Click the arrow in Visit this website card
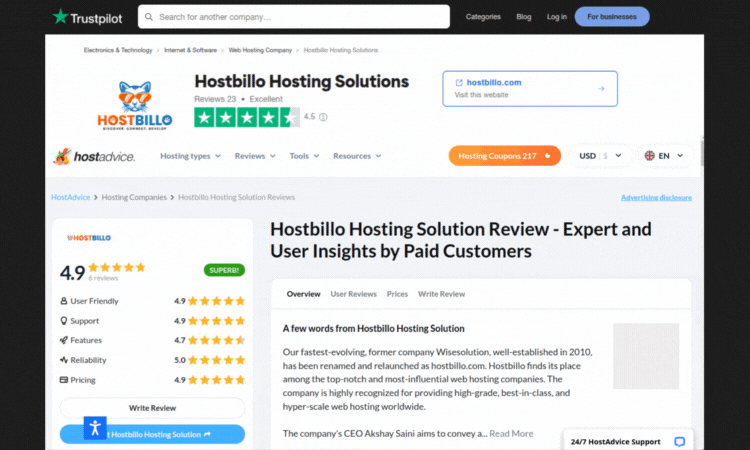The width and height of the screenshot is (750, 450). 601,89
